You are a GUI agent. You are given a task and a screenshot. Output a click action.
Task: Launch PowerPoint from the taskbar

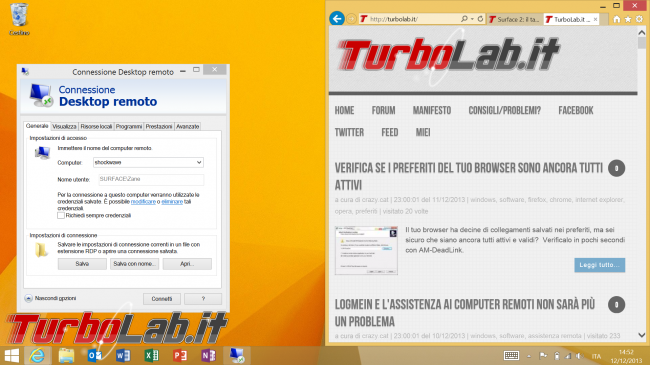point(180,355)
